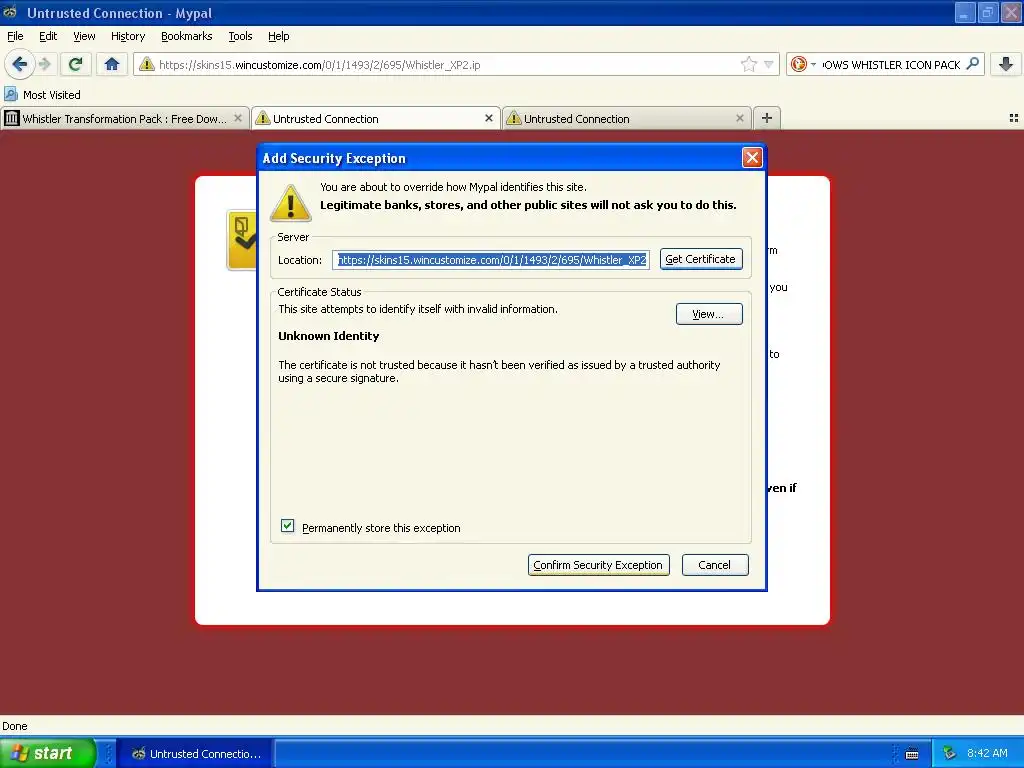1024x768 pixels.
Task: Click the search magnifier icon
Action: pos(972,63)
